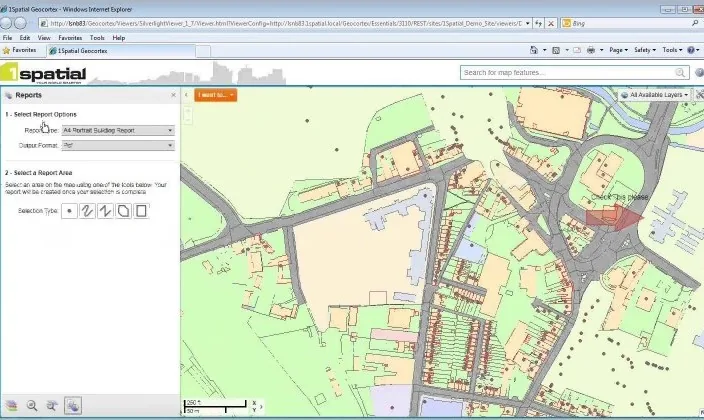Click the browser Forward button

pos(20,23)
